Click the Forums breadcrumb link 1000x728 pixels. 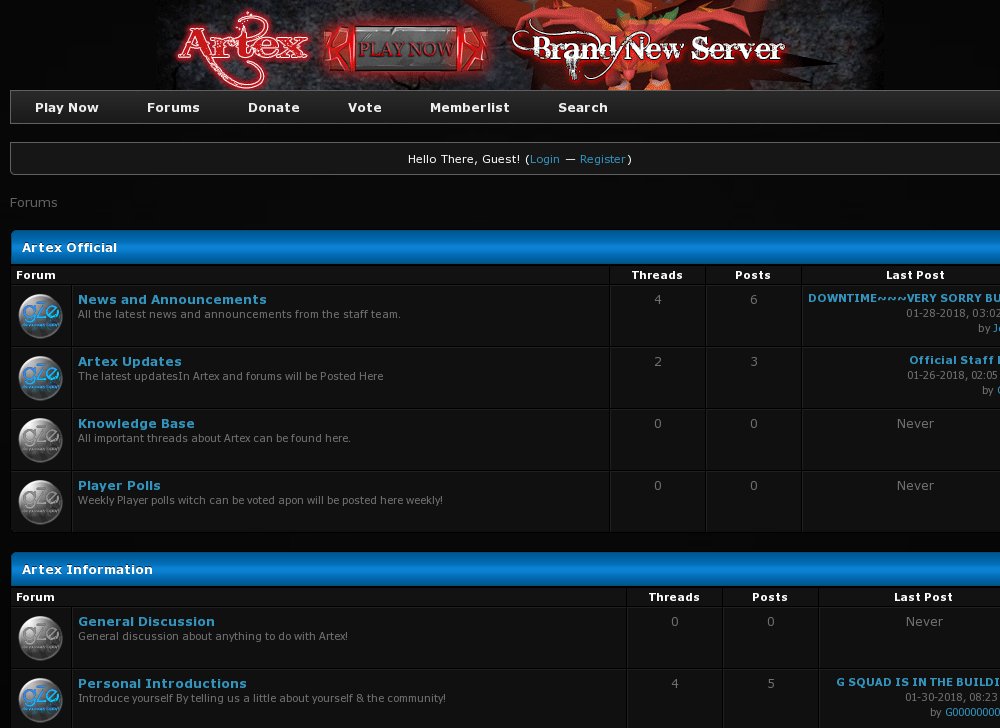tap(33, 202)
